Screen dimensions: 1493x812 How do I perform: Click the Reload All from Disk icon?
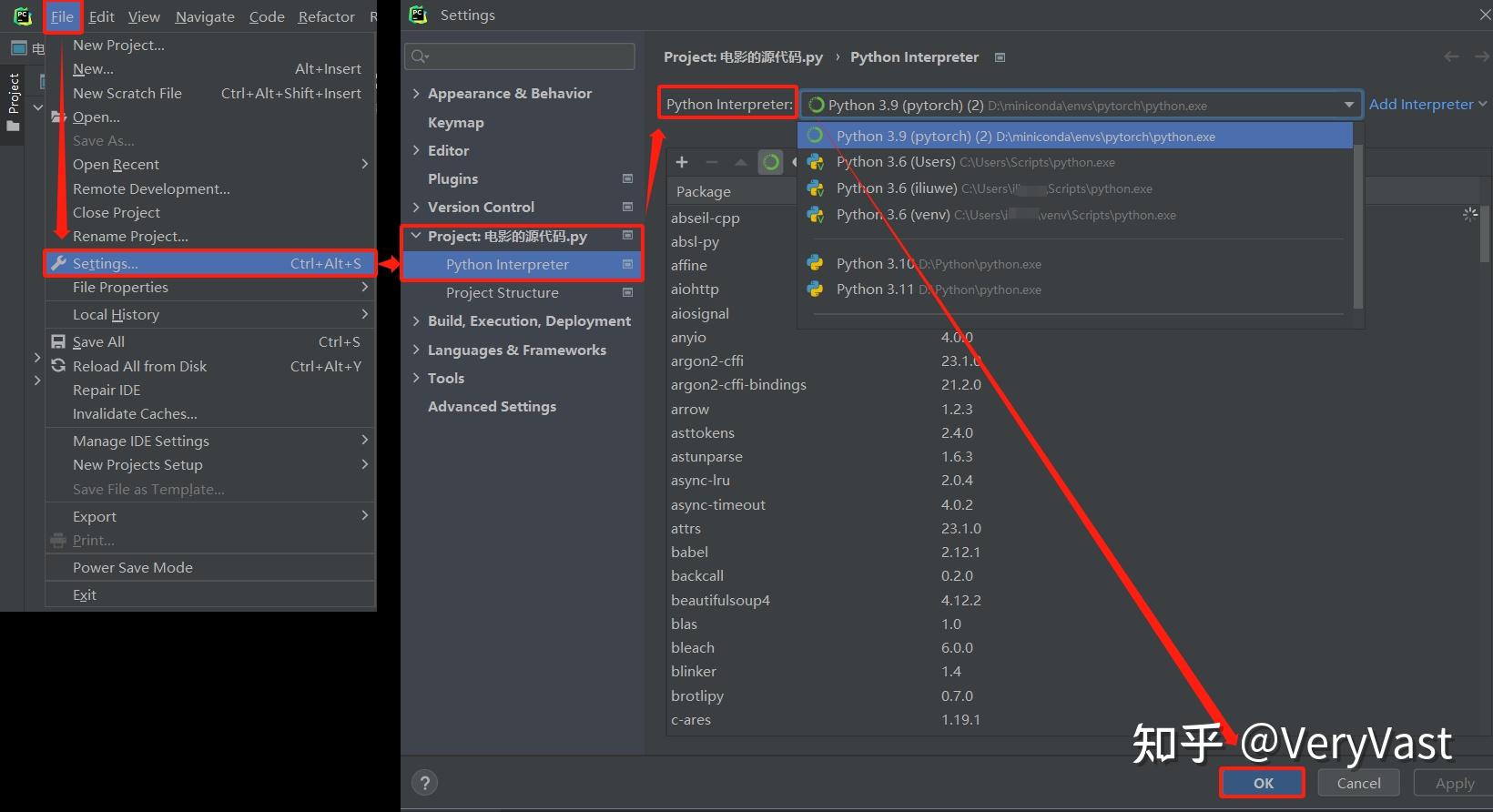58,366
